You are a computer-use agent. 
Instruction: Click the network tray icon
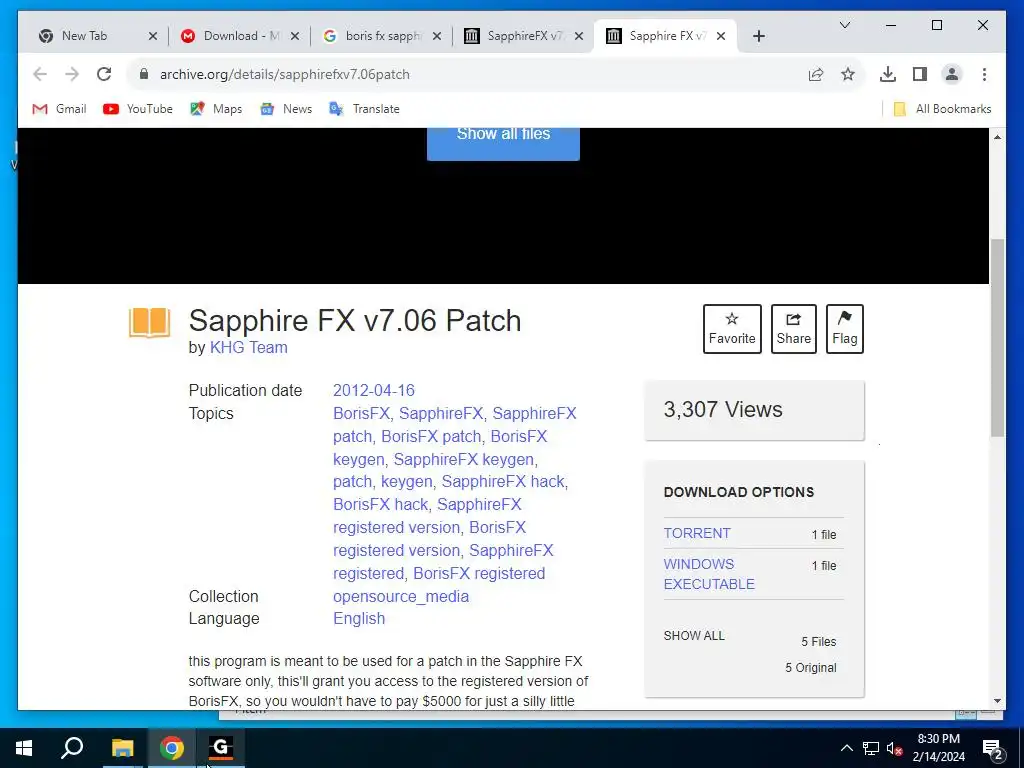tap(871, 748)
